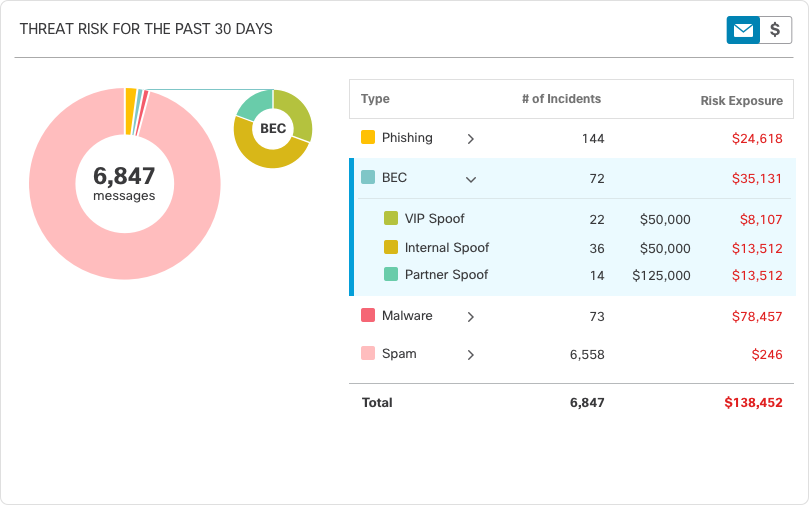Screen dimensions: 809x505
Task: Click the VIP Spoof olive swatch
Action: click(x=391, y=218)
